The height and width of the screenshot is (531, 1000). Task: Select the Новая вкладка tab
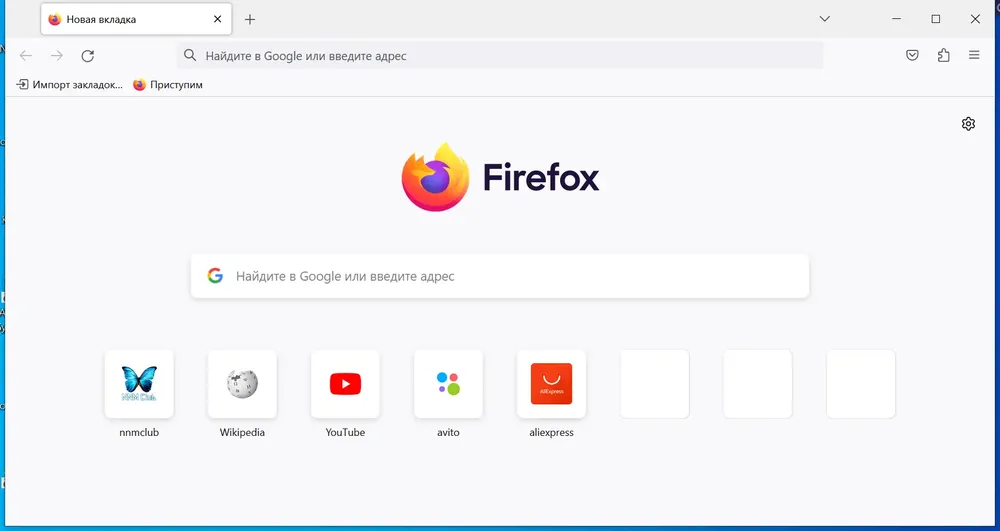[x=136, y=19]
